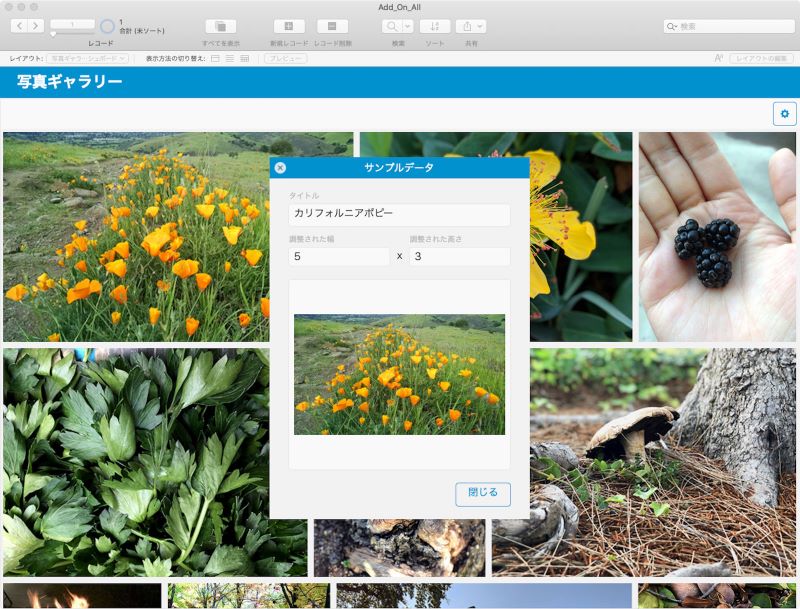
Task: Select the tree against blue sky photo
Action: pyautogui.click(x=484, y=596)
